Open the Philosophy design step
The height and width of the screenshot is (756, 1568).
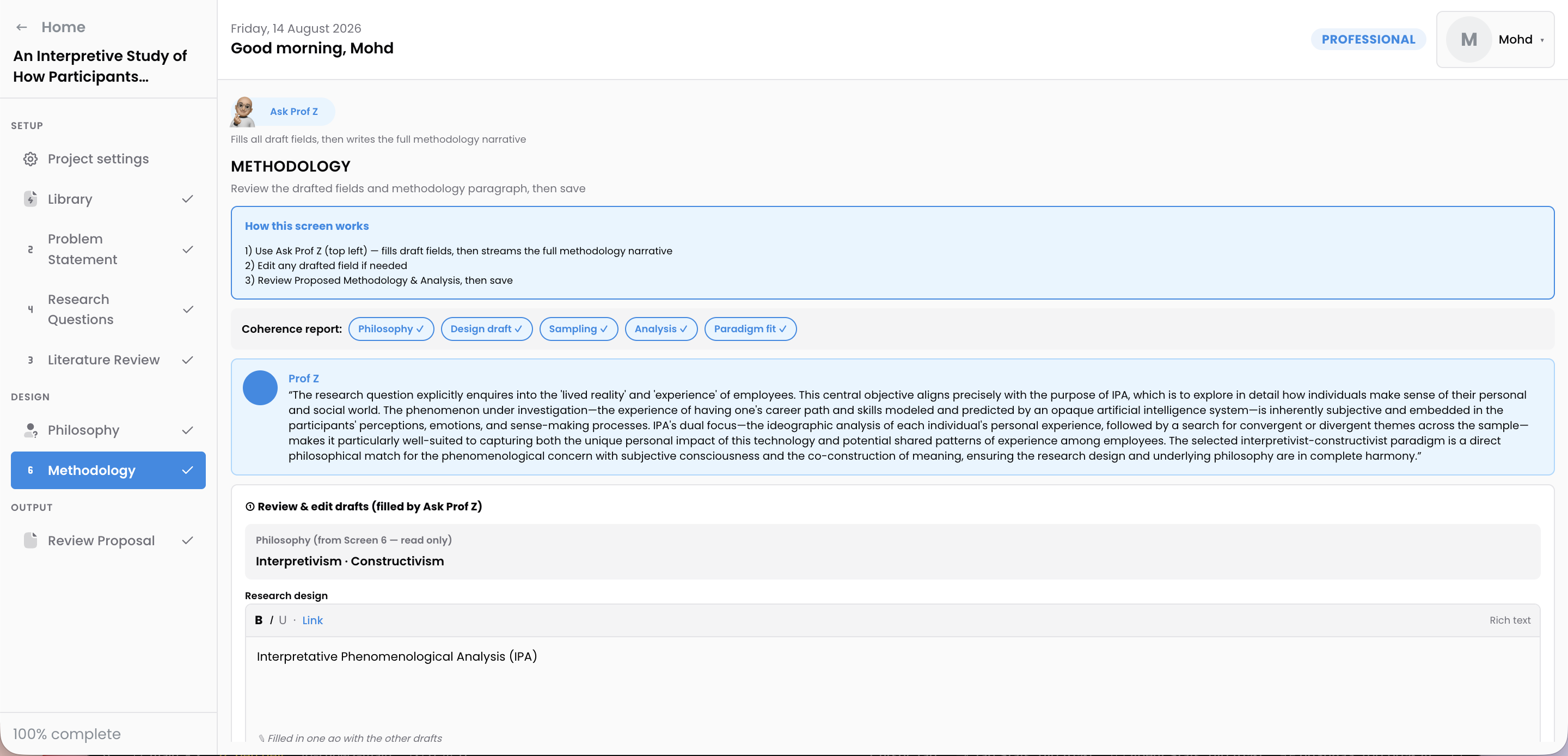(x=108, y=430)
